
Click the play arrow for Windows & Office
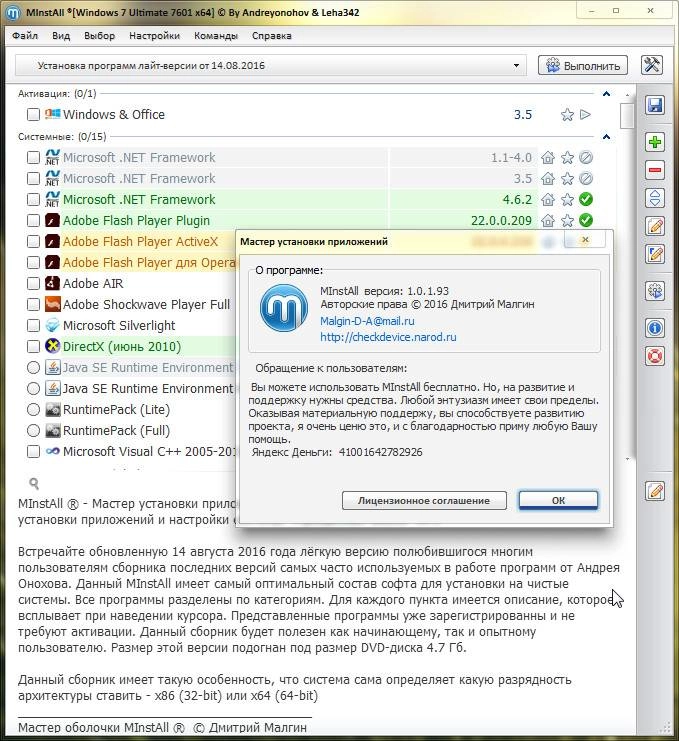pyautogui.click(x=585, y=114)
